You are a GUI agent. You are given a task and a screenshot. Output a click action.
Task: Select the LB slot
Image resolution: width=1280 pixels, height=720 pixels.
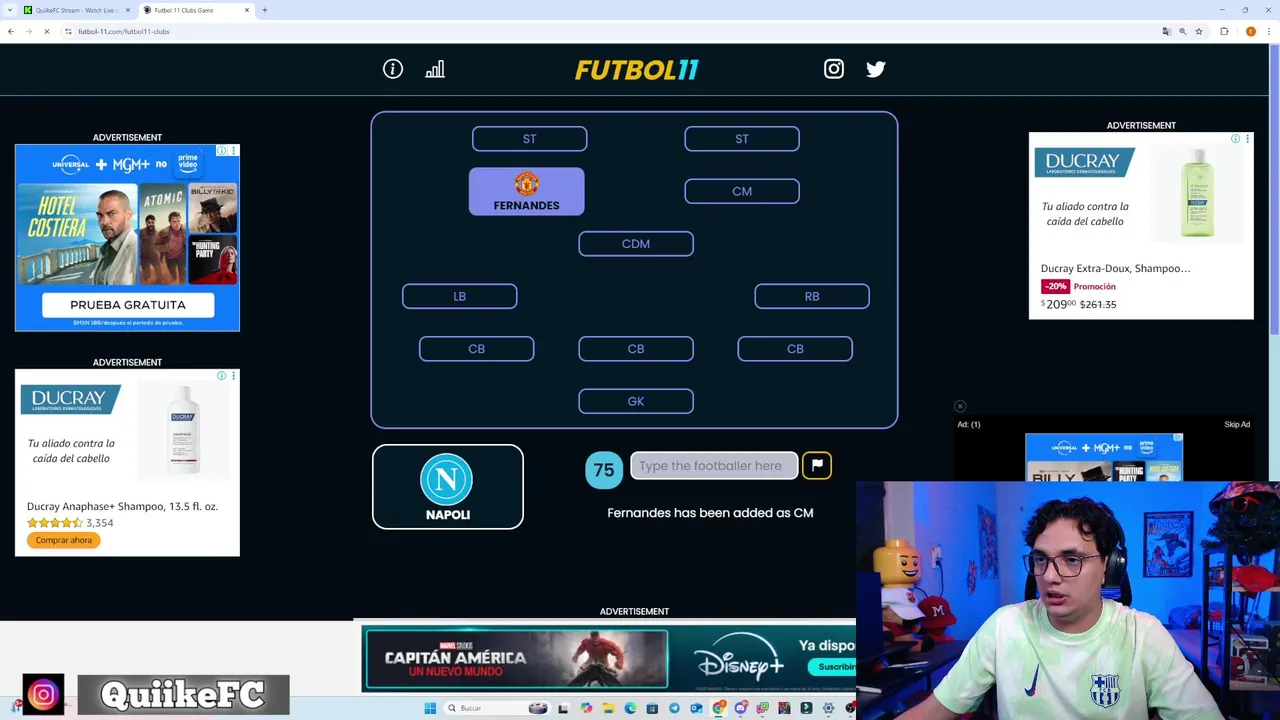[x=460, y=296]
